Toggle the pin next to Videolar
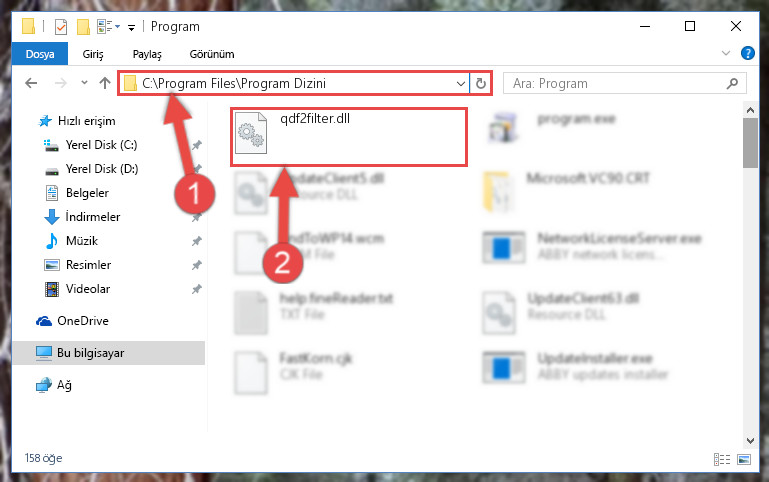 [197, 289]
